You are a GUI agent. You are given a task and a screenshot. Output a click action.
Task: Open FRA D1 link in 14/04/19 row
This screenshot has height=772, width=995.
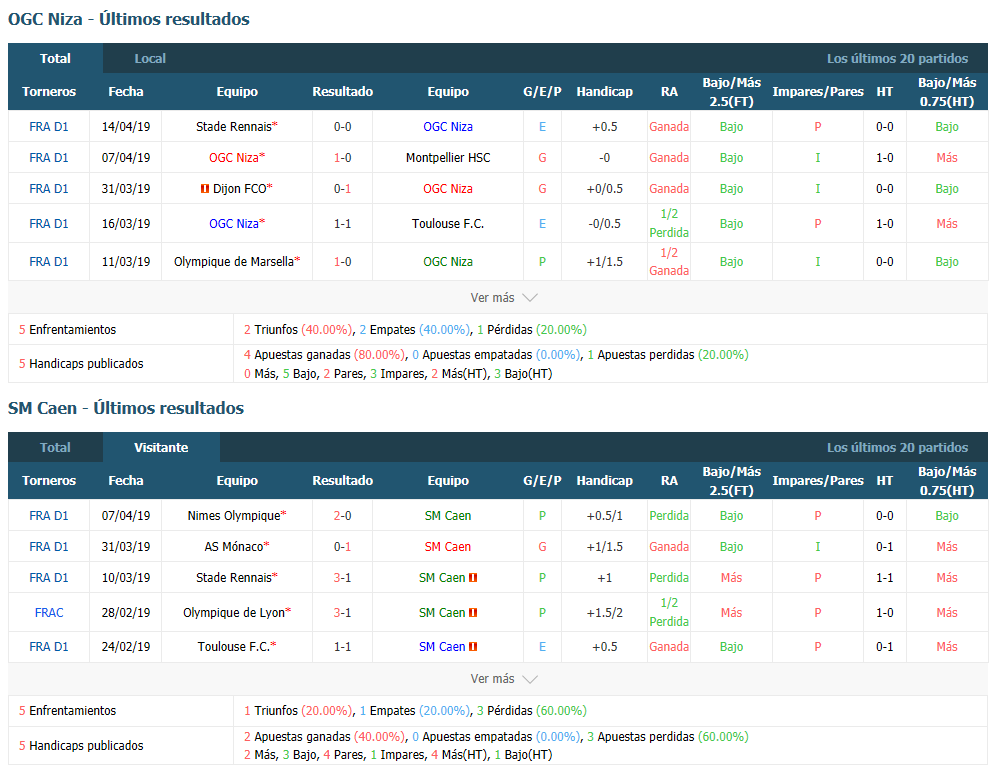49,127
